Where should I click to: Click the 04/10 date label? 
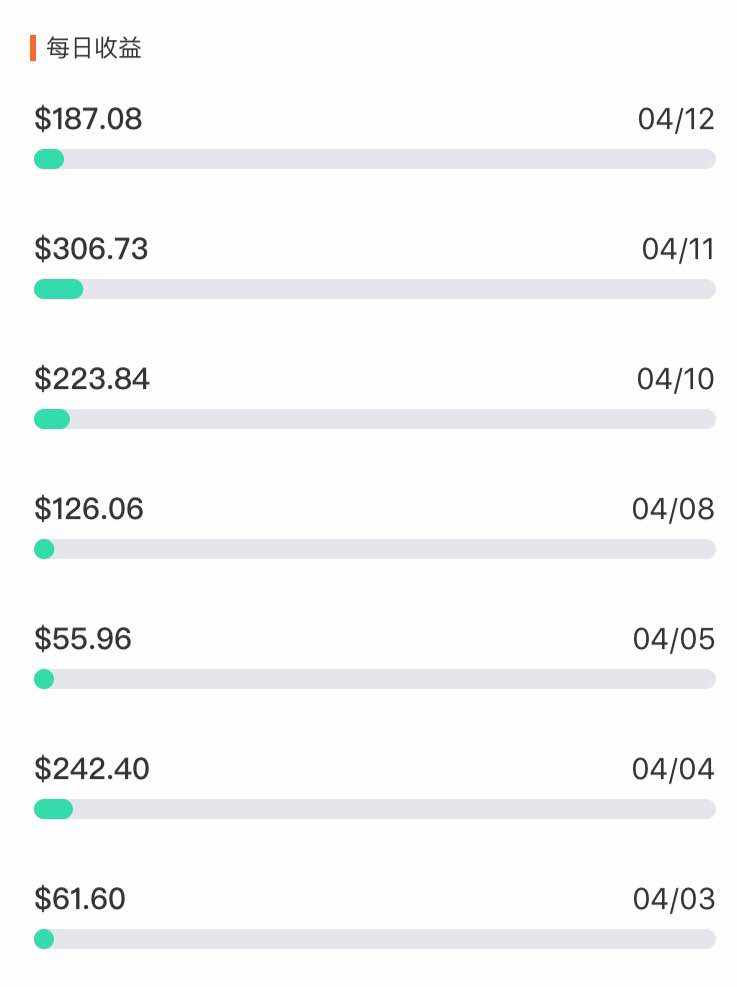click(x=676, y=379)
